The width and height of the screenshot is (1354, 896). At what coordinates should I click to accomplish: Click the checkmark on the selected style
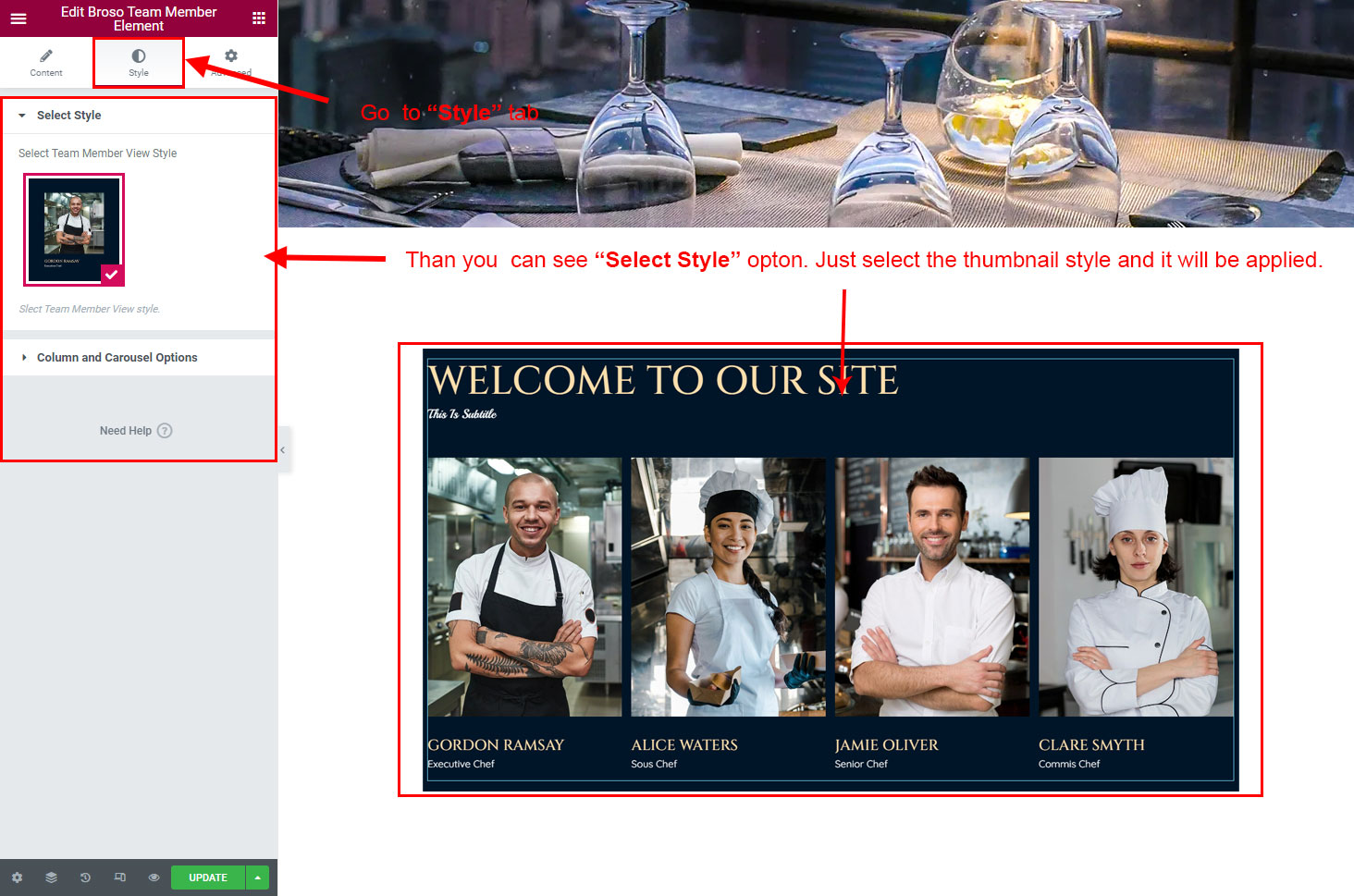pyautogui.click(x=112, y=275)
